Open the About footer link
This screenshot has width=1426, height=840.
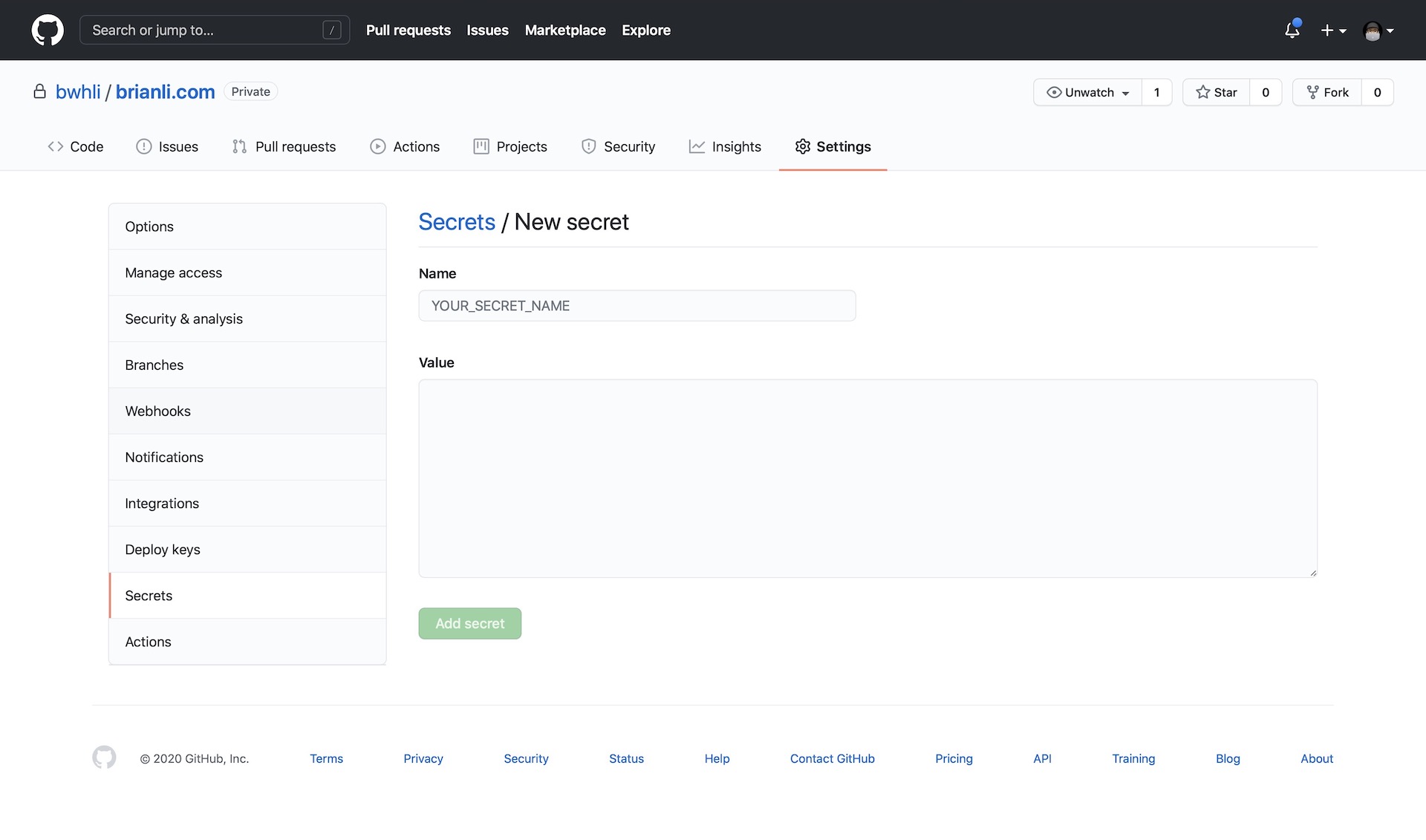coord(1317,758)
